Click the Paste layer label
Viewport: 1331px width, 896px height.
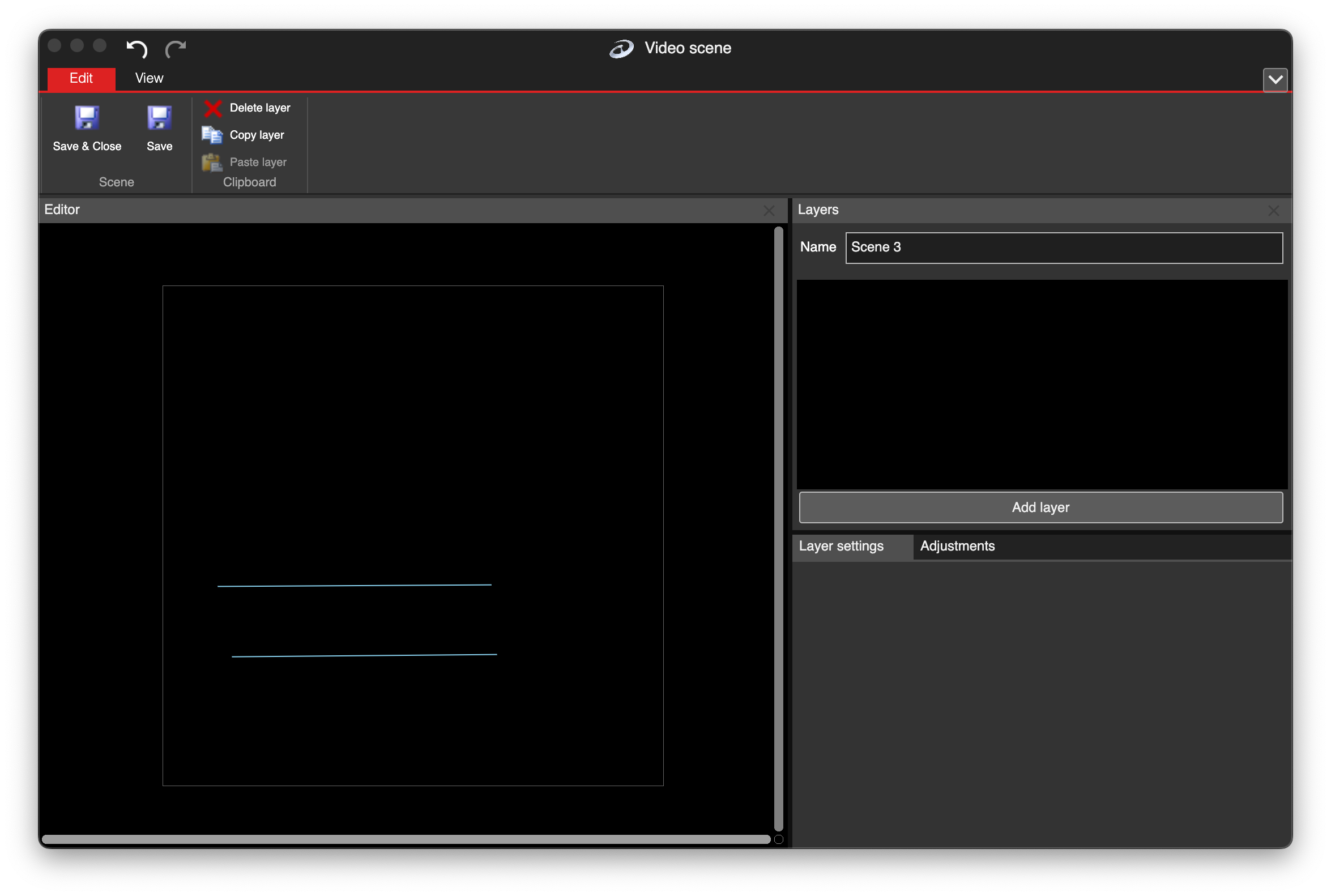tap(258, 163)
